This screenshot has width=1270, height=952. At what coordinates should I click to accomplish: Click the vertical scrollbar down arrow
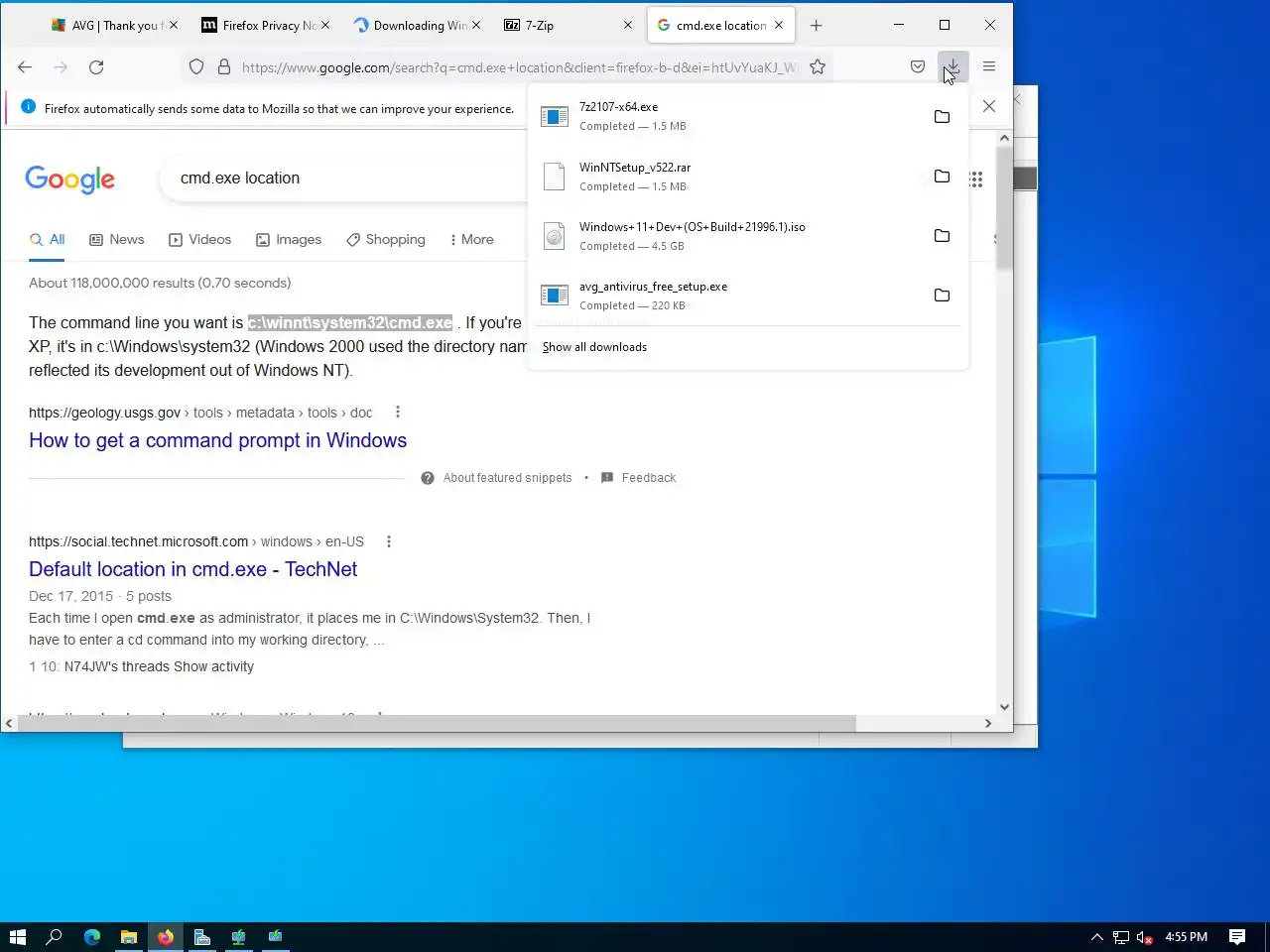(x=1004, y=707)
